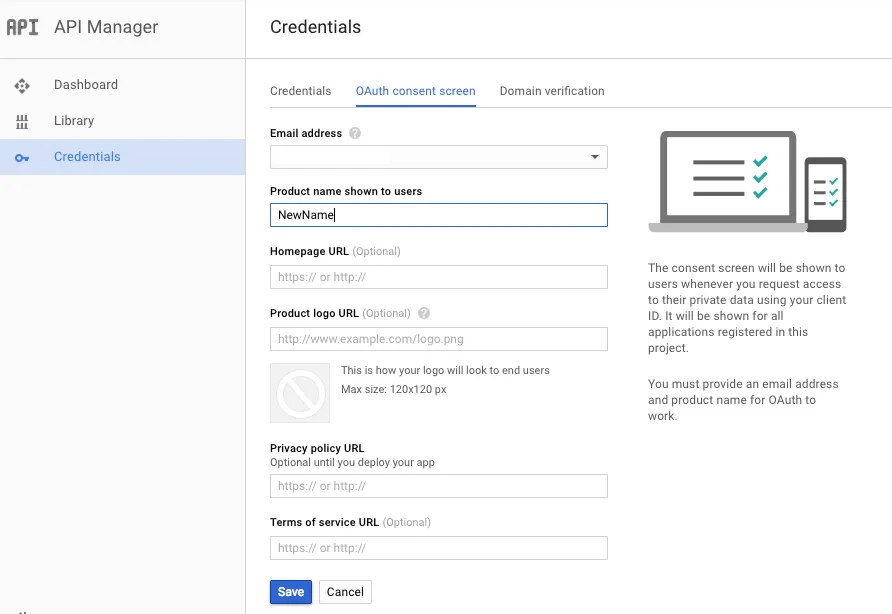Click the Library icon in sidebar
Screen dimensions: 892x614
tap(22, 122)
